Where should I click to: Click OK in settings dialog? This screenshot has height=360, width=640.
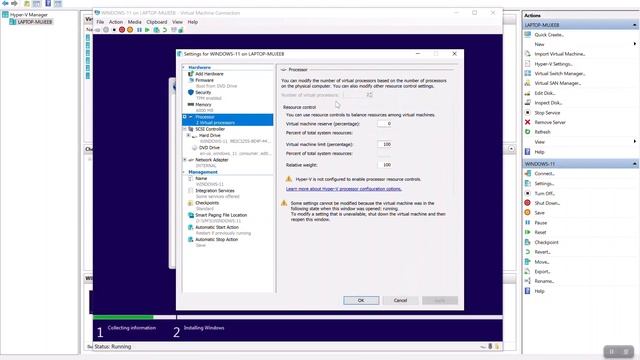click(x=361, y=300)
